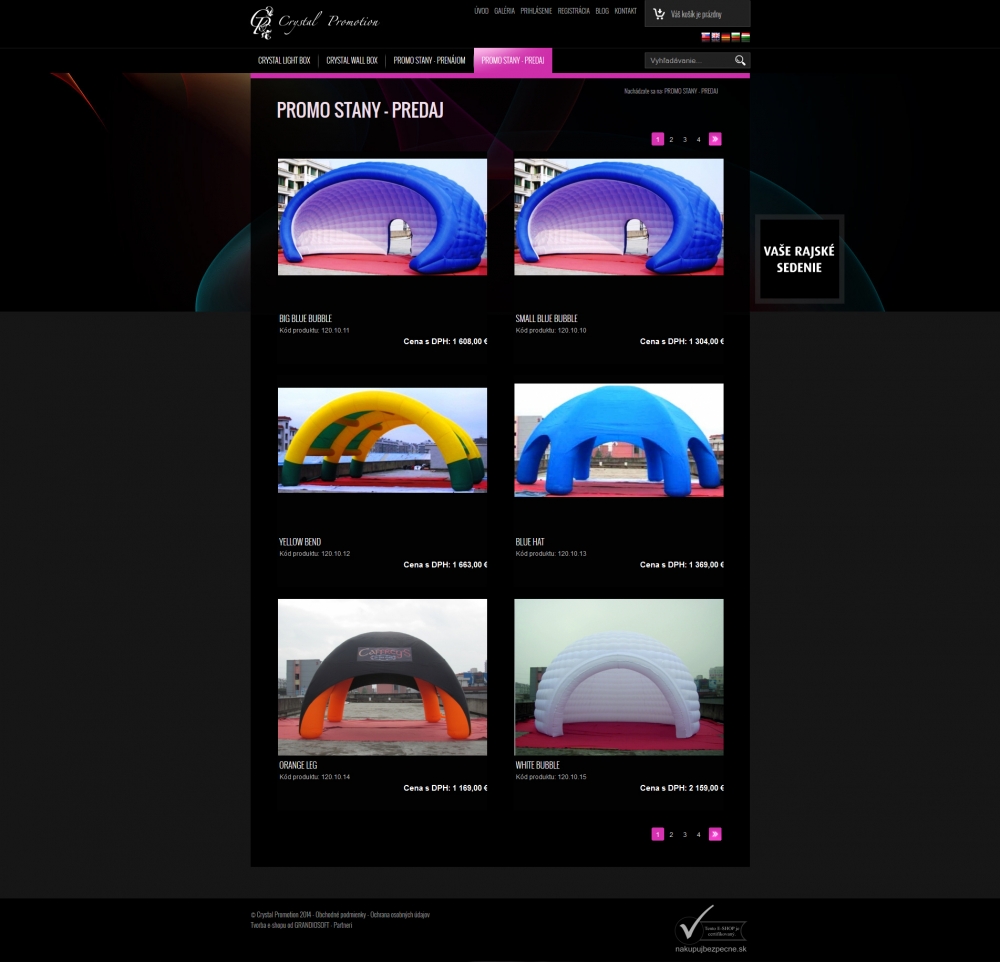Go to page 3 in bottom pagination
The width and height of the screenshot is (1000, 962).
pos(685,834)
